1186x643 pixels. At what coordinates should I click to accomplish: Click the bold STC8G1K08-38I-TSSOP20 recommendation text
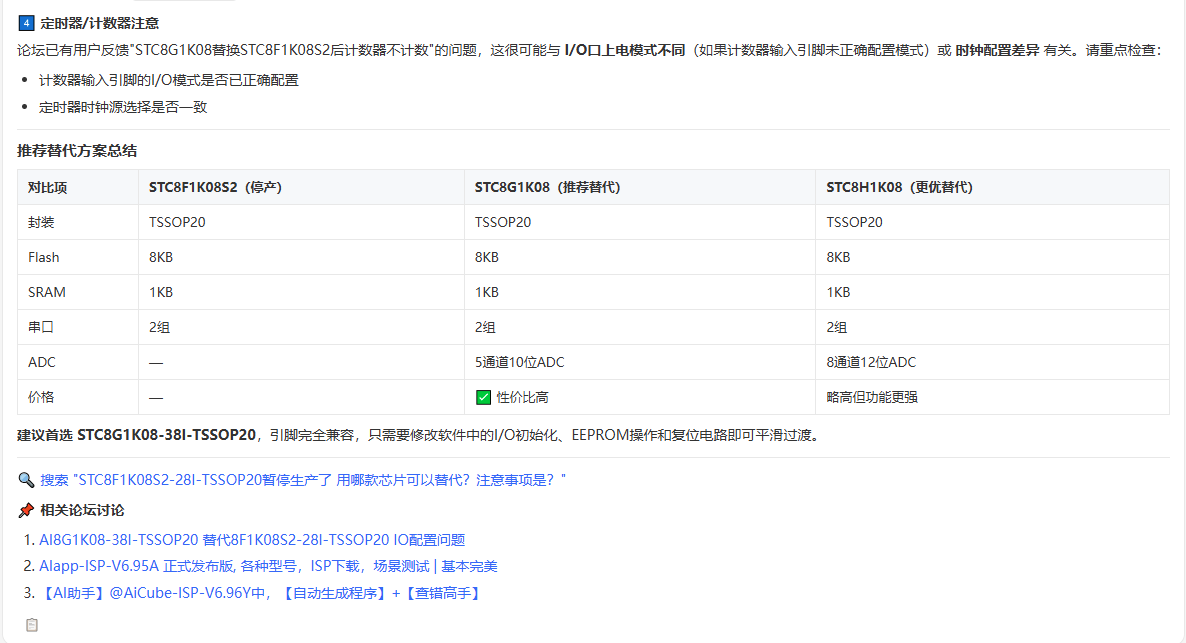(166, 435)
